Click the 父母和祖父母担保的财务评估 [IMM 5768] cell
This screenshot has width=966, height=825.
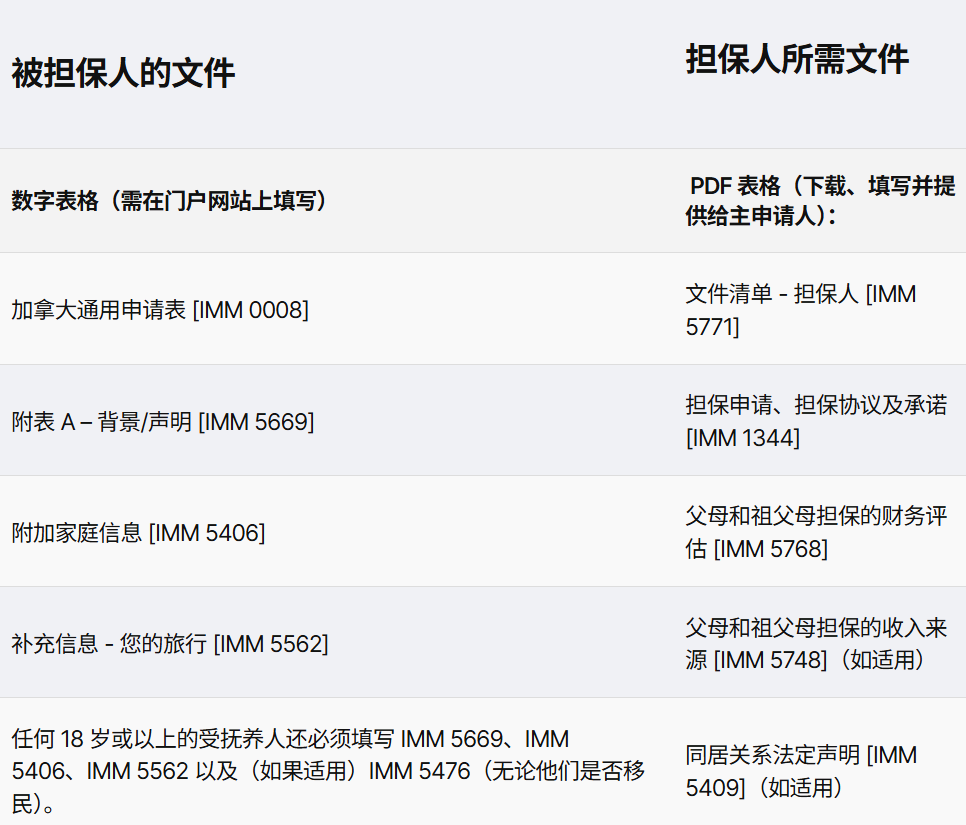(x=816, y=532)
